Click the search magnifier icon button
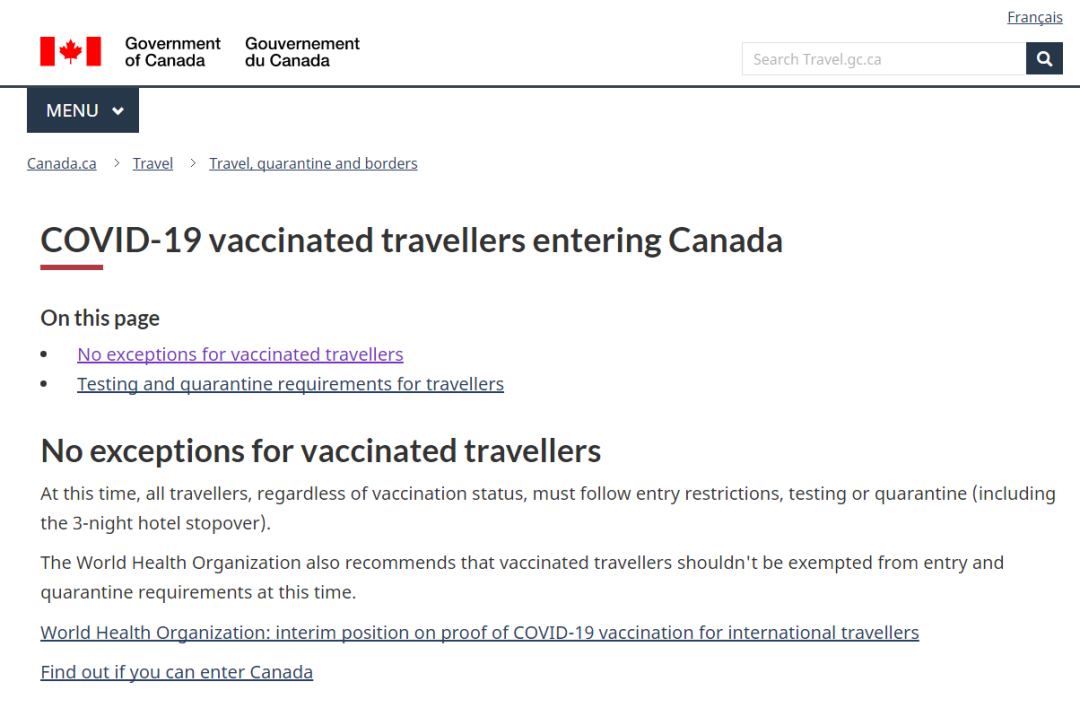Screen dimensions: 1080x708 point(1043,59)
